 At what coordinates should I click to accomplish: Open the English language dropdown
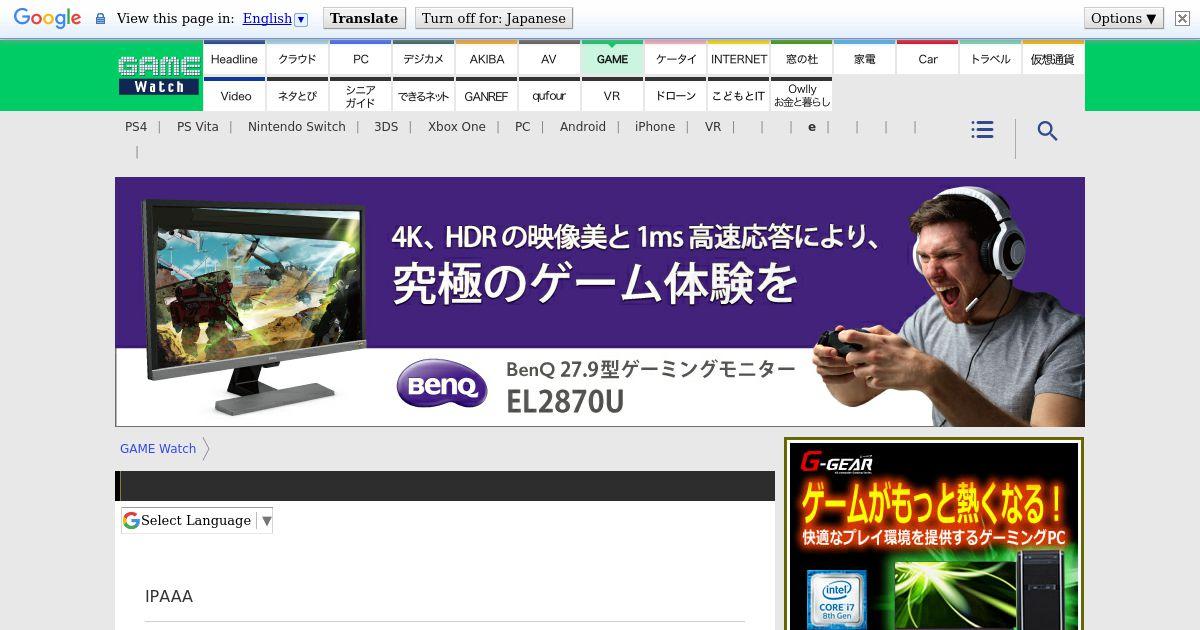point(275,18)
